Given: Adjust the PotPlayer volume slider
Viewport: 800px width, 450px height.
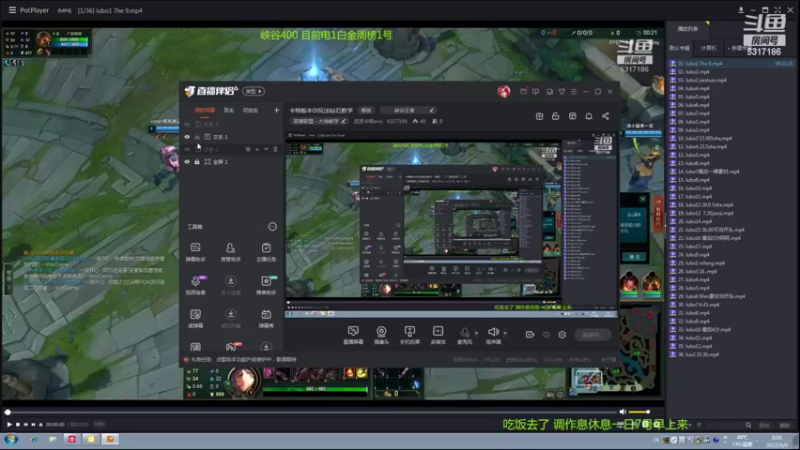Looking at the screenshot, I should coord(639,412).
